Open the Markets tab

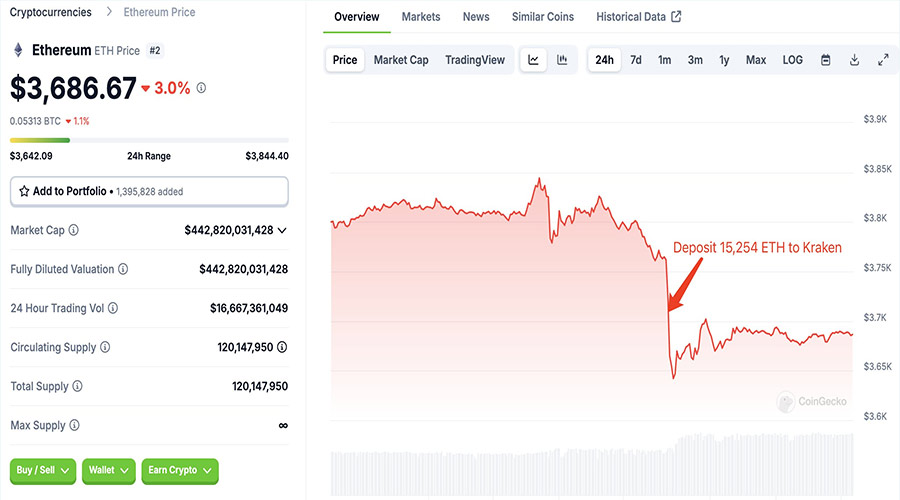pos(421,17)
